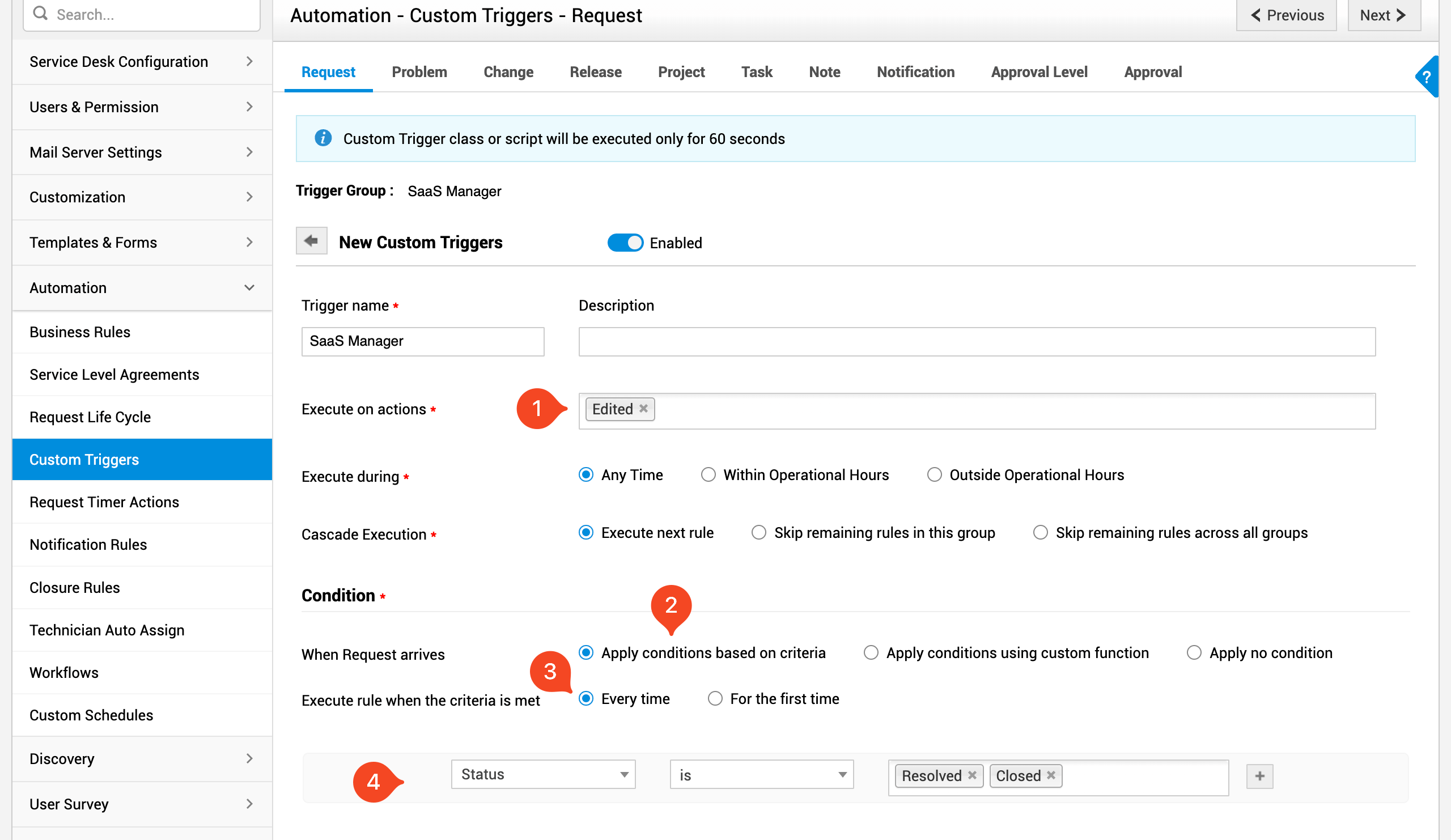
Task: Open Notification Rules
Action: pyautogui.click(x=142, y=545)
